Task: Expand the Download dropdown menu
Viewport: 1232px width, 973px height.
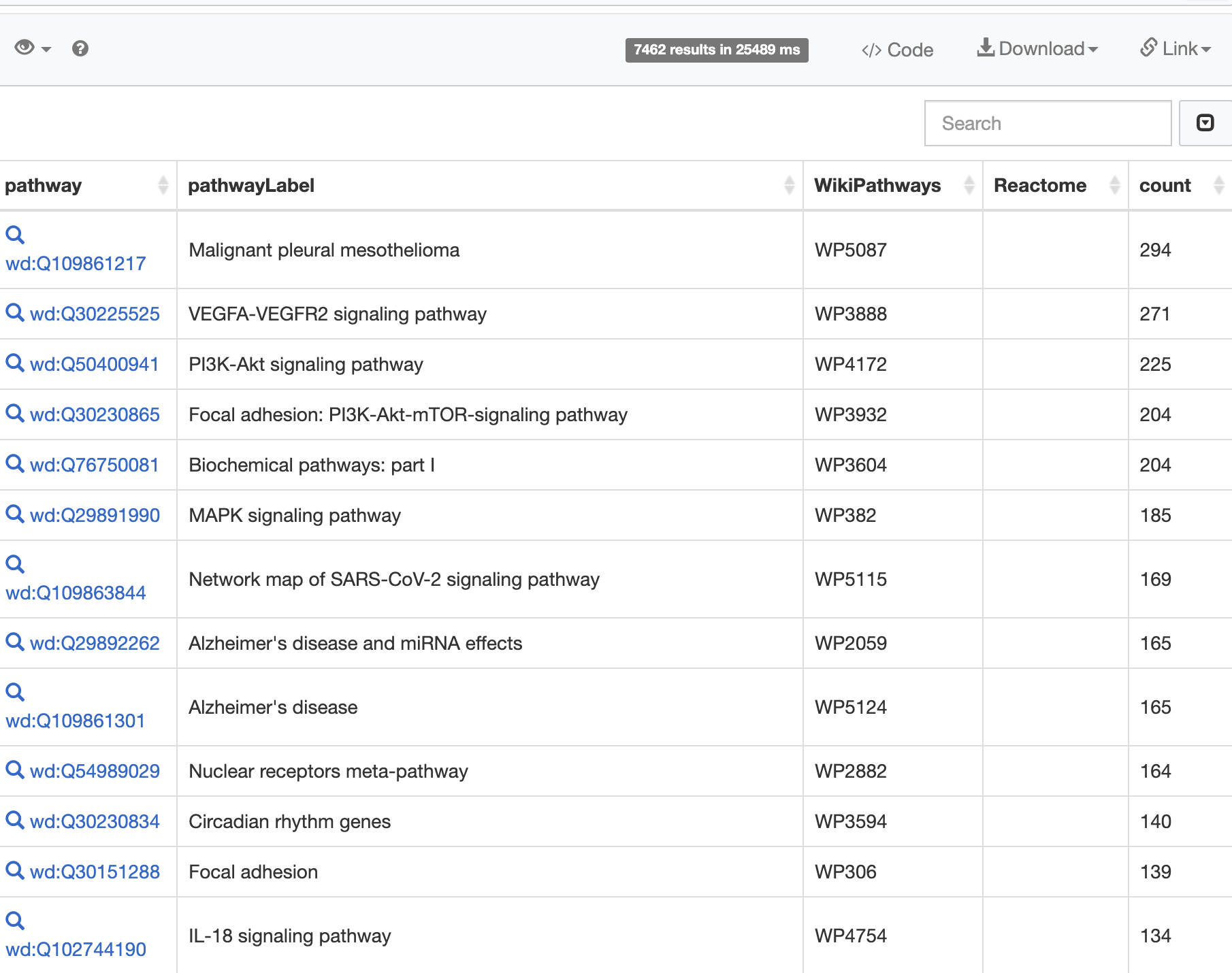Action: [1037, 49]
